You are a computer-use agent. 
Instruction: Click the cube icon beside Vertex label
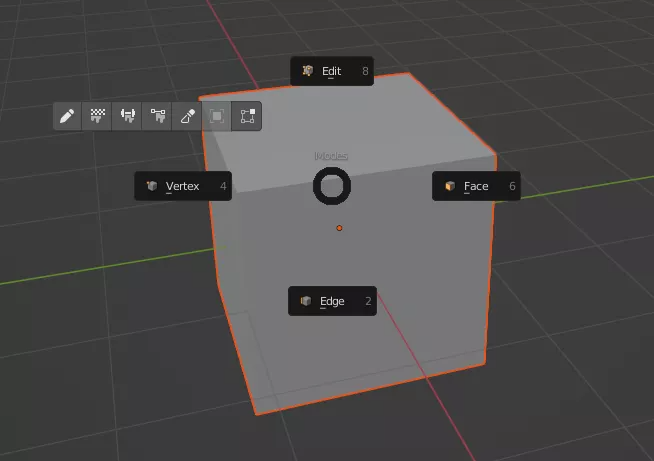tap(152, 186)
